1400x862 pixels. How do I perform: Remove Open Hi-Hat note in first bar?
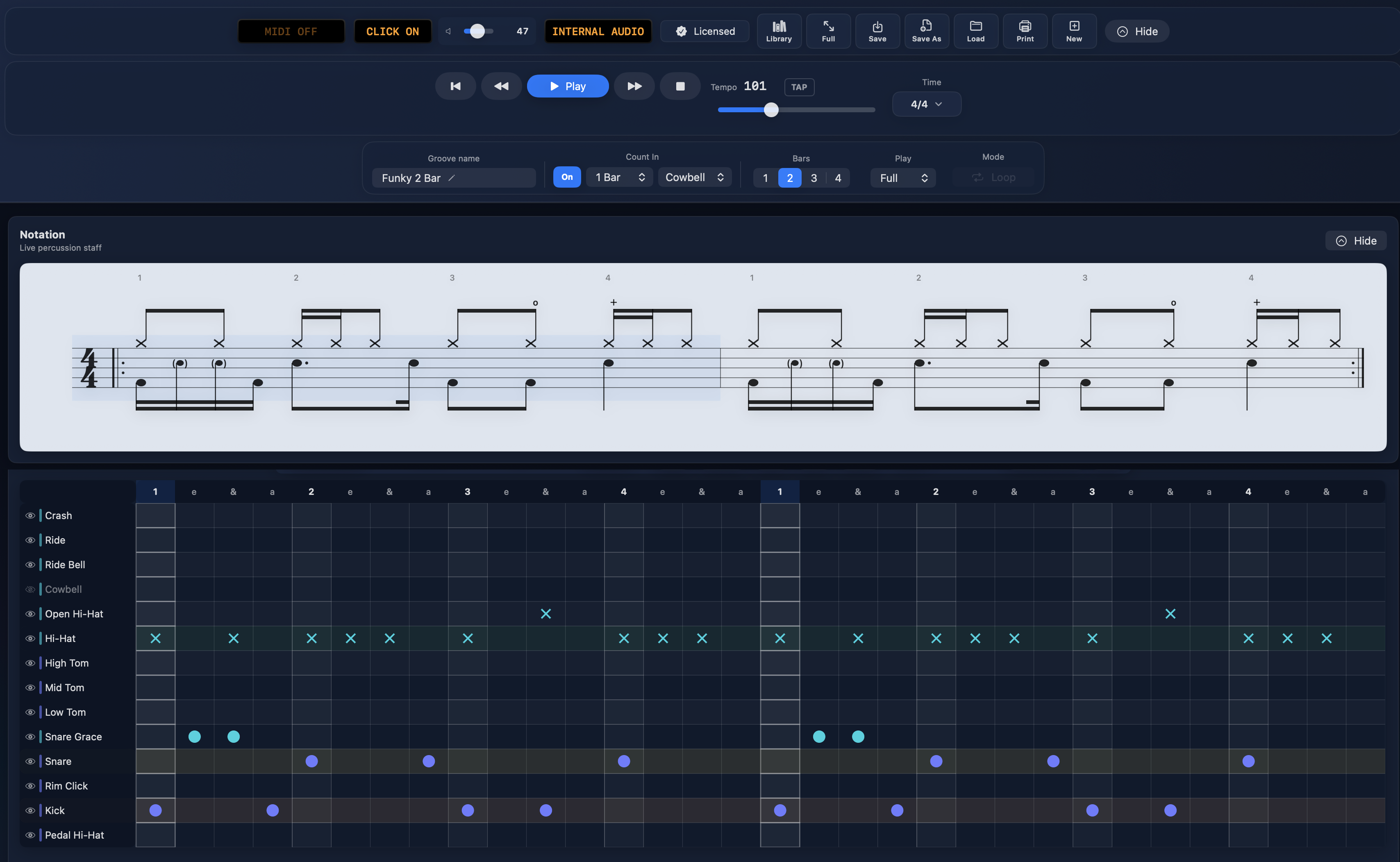(x=546, y=614)
